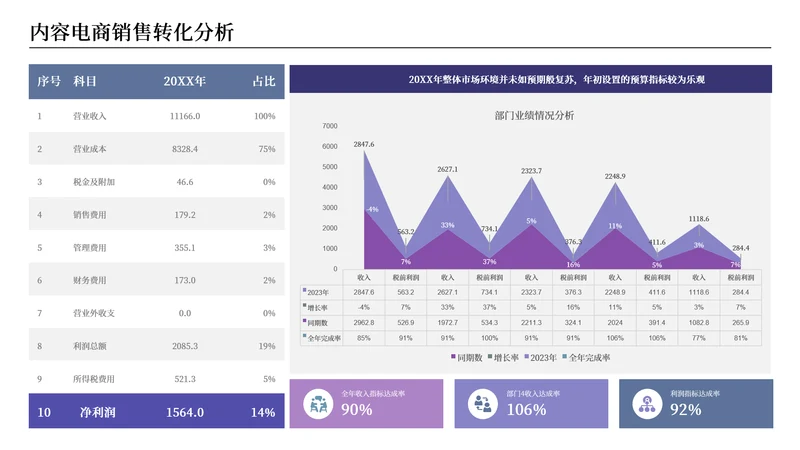Select the 营业收入 row label

[89, 116]
